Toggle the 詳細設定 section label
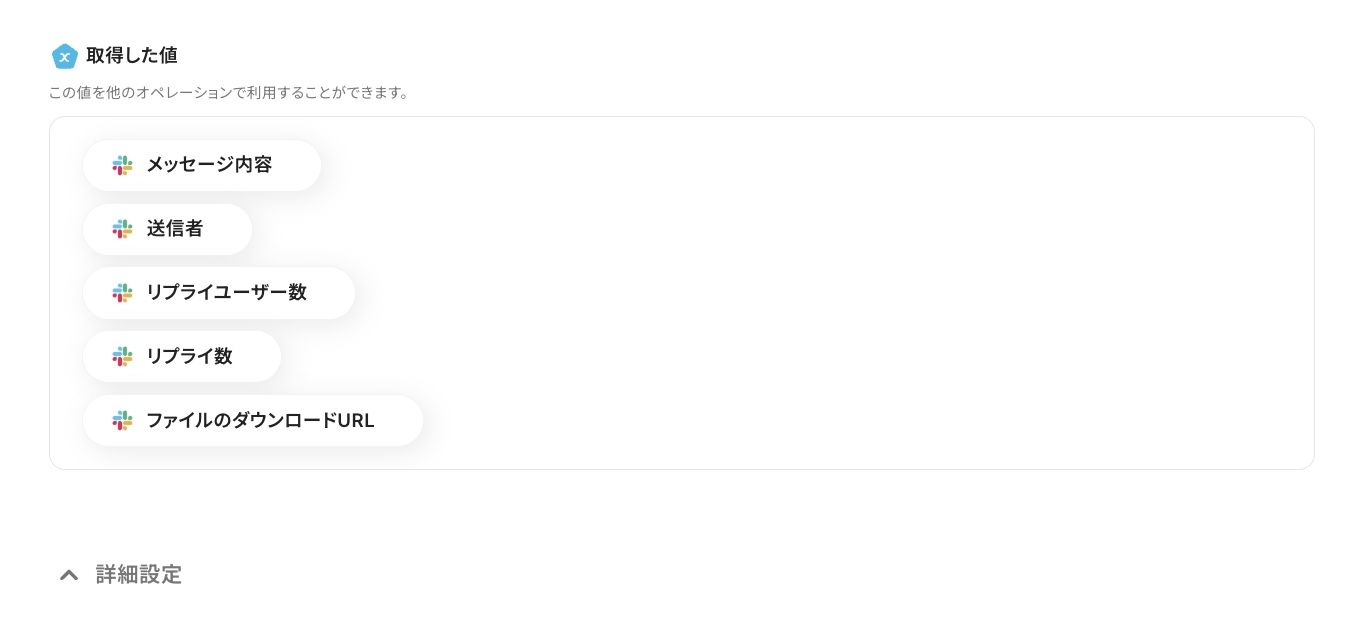This screenshot has width=1372, height=644. pos(139,575)
